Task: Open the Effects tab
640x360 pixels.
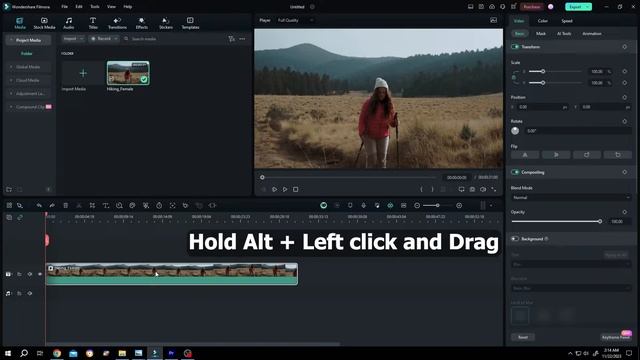Action: pyautogui.click(x=142, y=23)
